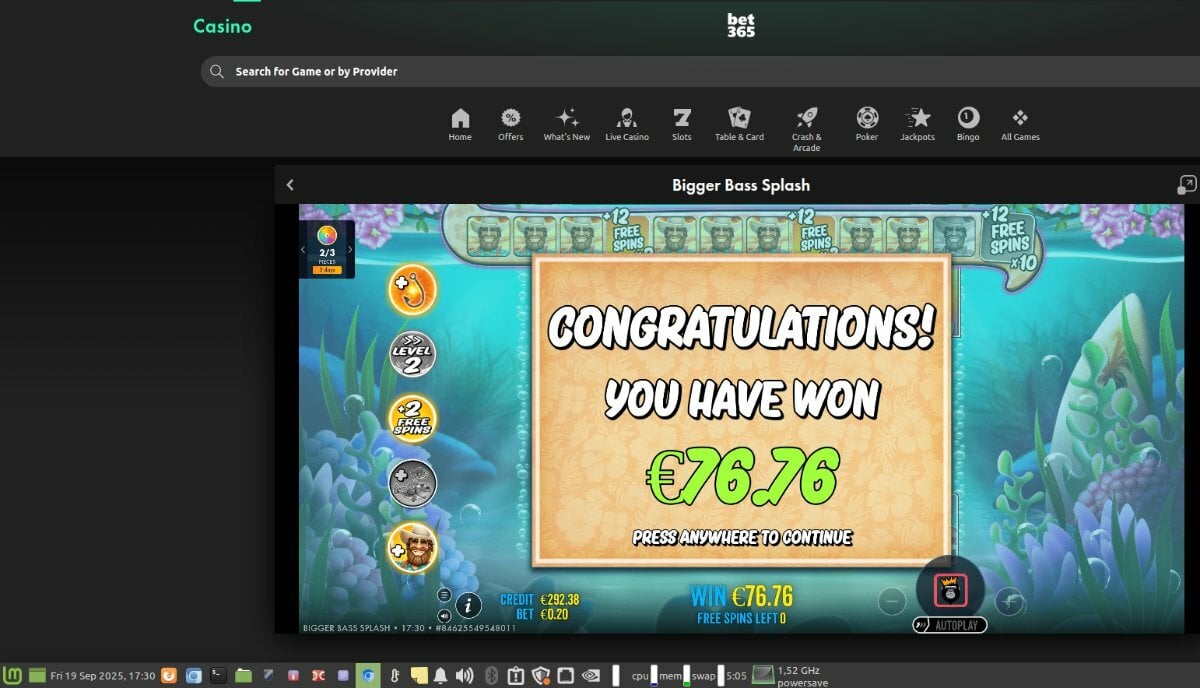Open the update manager shield icon
The width and height of the screenshot is (1200, 688).
[541, 676]
